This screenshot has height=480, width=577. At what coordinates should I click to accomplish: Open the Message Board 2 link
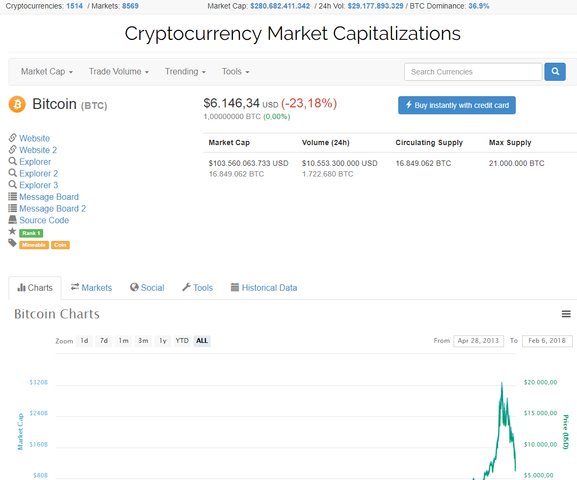coord(52,208)
